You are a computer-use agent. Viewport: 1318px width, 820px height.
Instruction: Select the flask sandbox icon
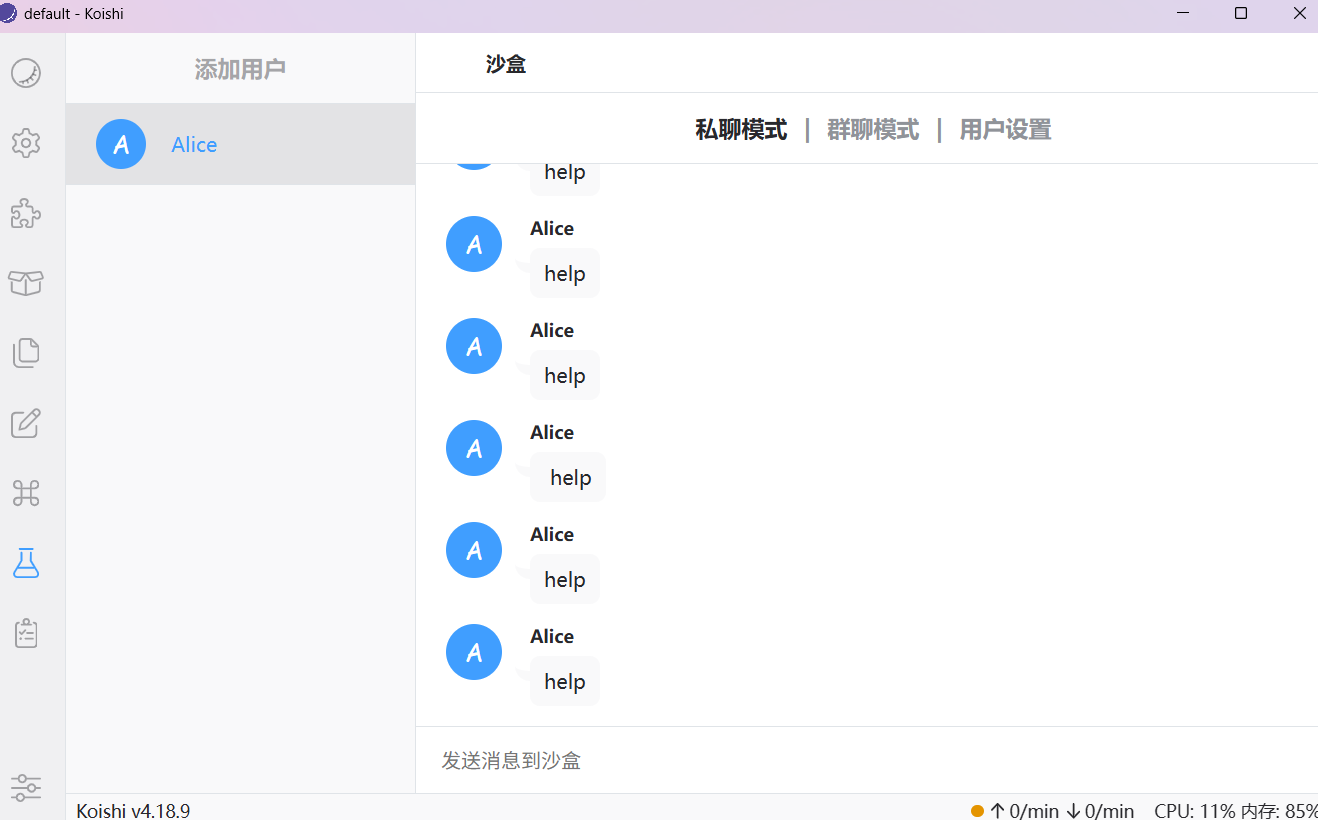[x=26, y=563]
